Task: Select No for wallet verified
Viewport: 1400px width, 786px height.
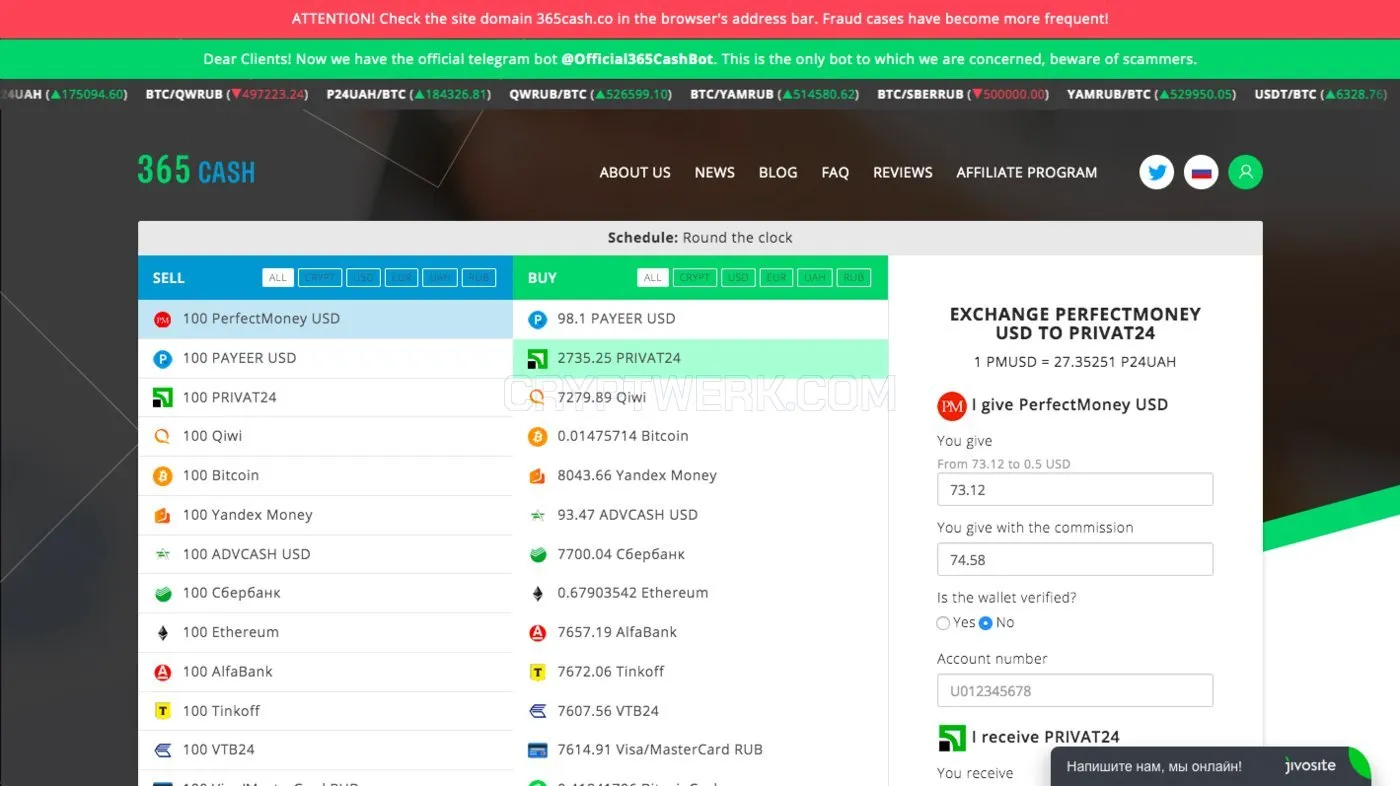Action: 986,623
